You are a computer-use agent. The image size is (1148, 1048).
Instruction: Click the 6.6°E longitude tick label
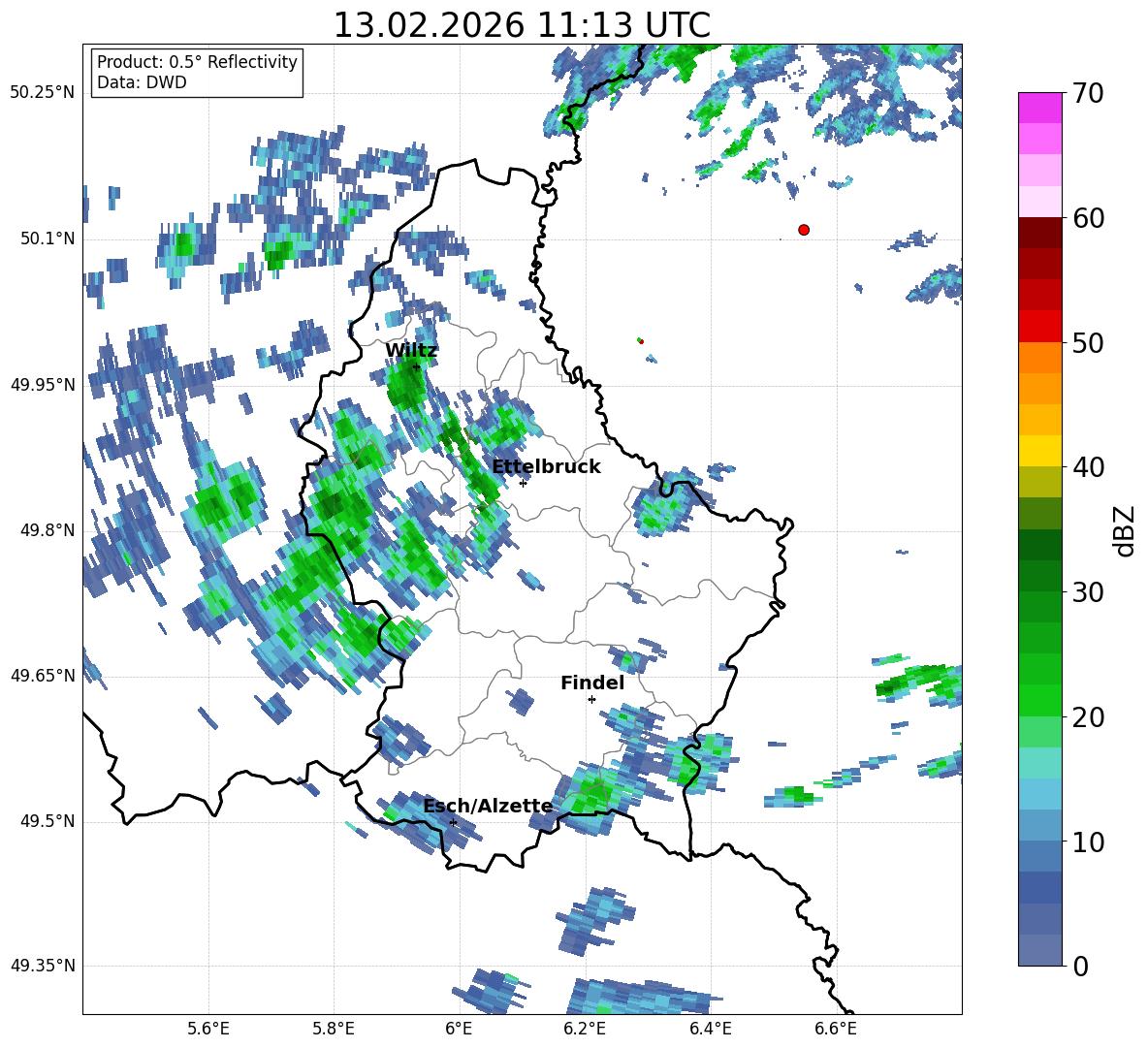(836, 1030)
